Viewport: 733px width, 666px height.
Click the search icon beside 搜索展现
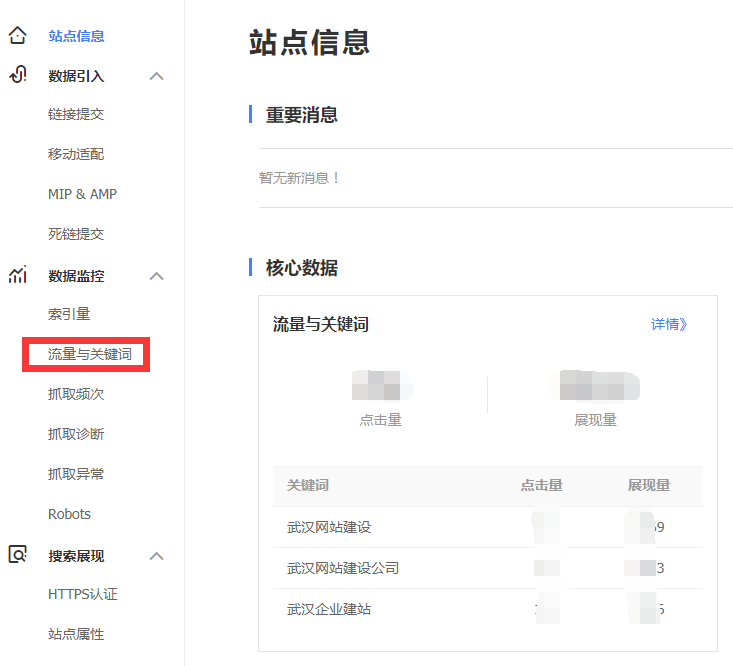[17, 555]
